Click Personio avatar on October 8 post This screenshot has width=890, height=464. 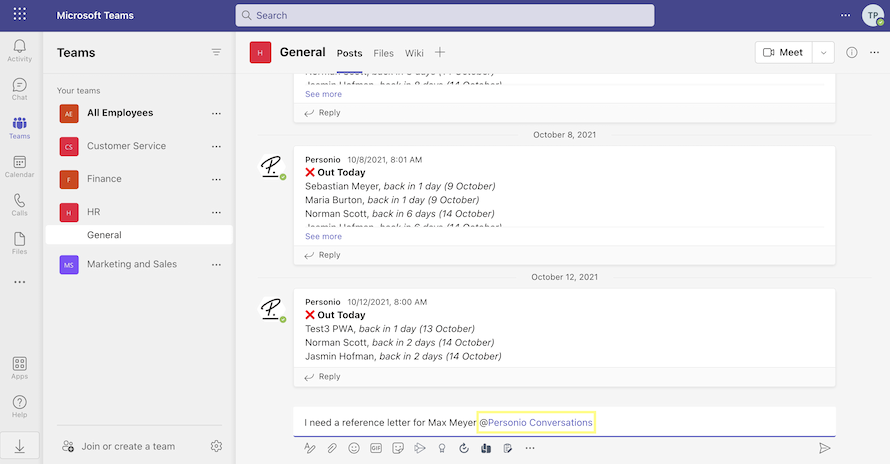click(271, 166)
